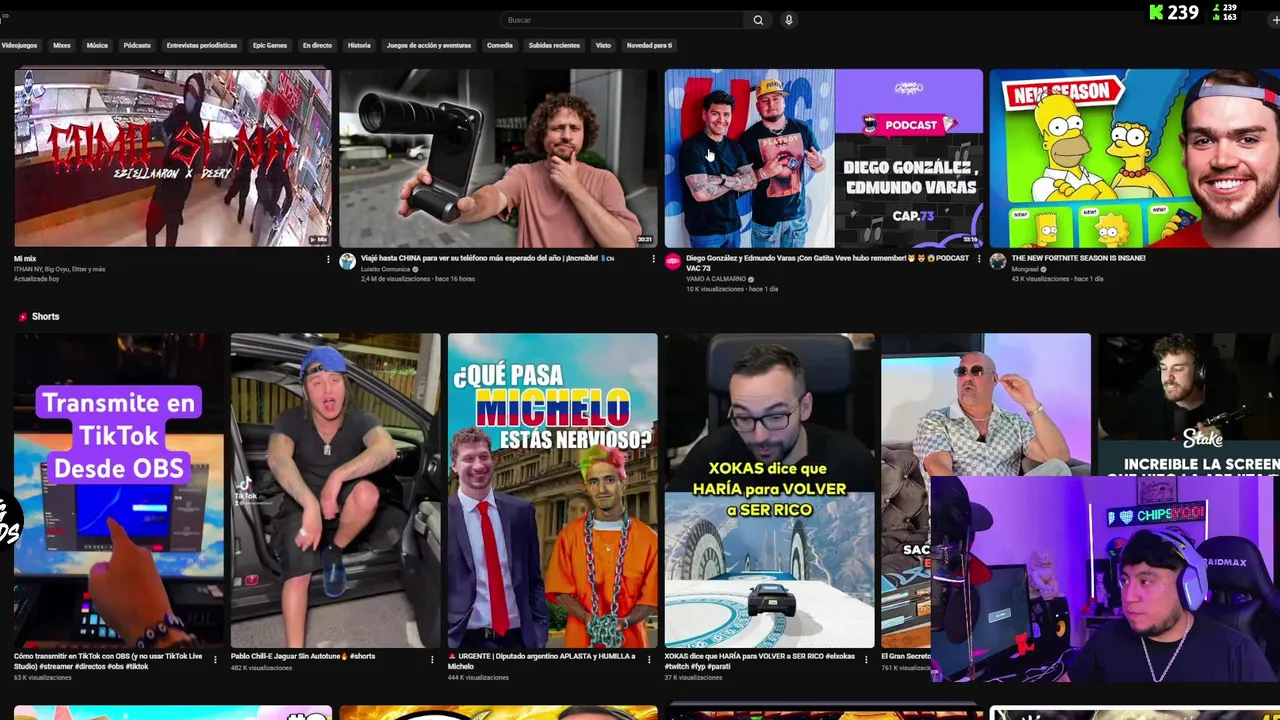Image resolution: width=1280 pixels, height=720 pixels.
Task: Open the three-dot menu for the TikTok OBS short
Action: tap(215, 659)
